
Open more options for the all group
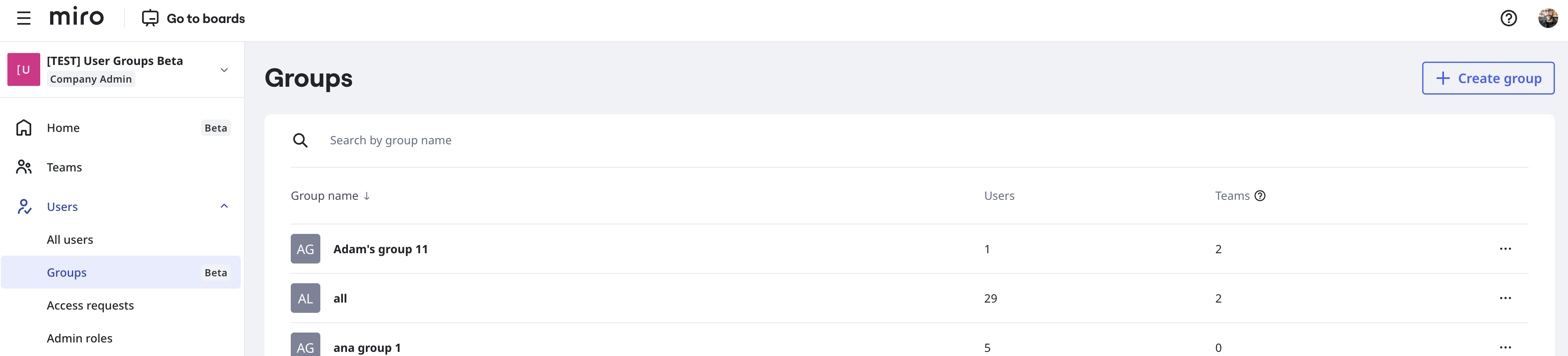coord(1505,298)
